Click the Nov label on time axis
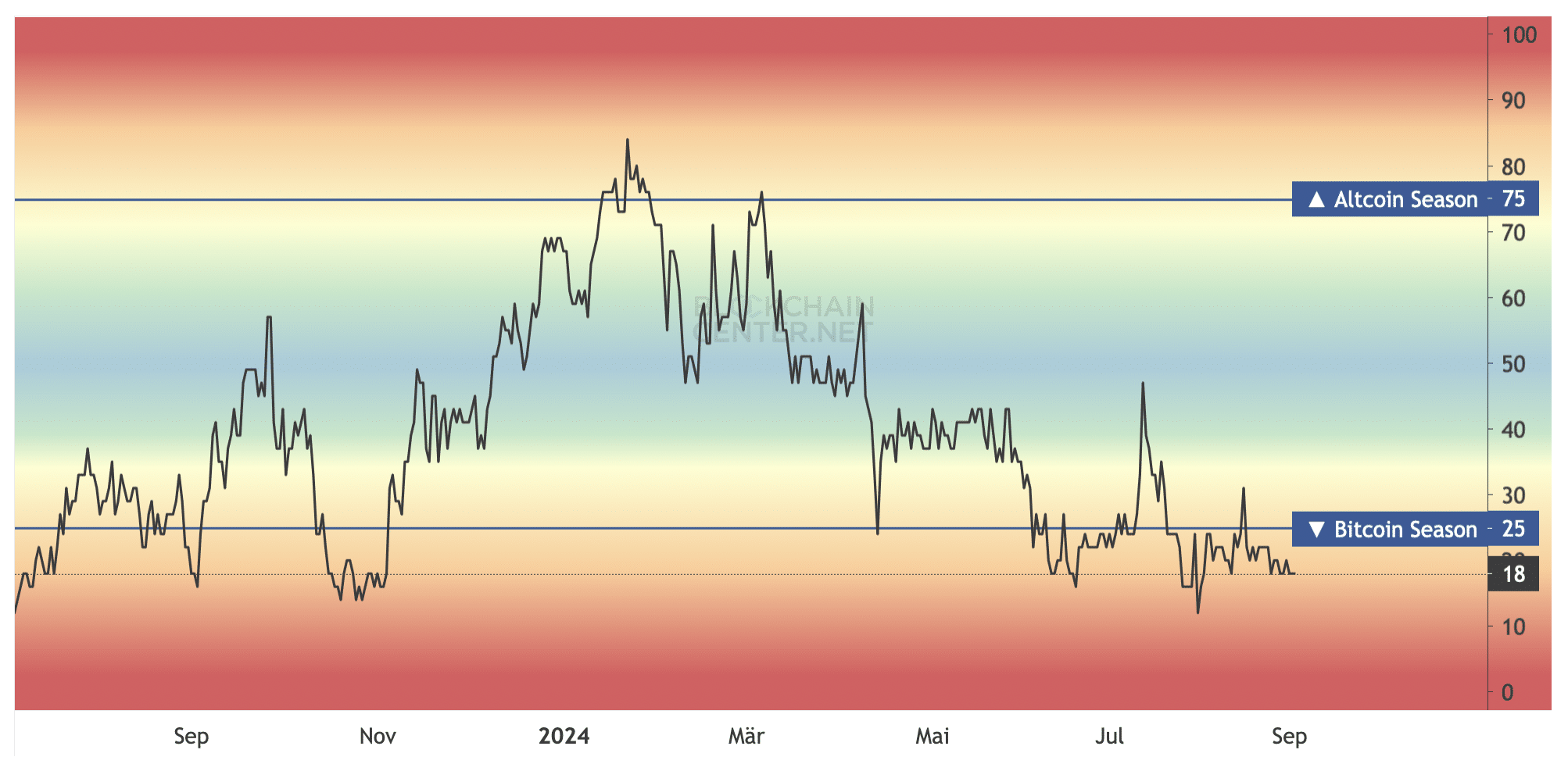This screenshot has height=764, width=1568. 378,736
